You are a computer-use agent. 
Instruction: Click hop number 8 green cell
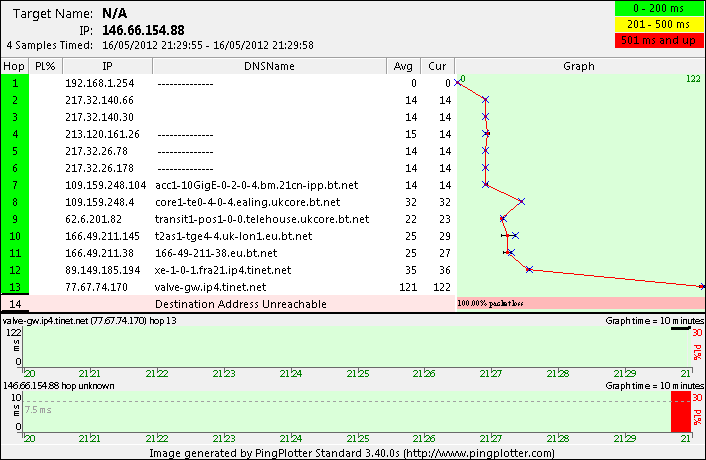click(15, 203)
